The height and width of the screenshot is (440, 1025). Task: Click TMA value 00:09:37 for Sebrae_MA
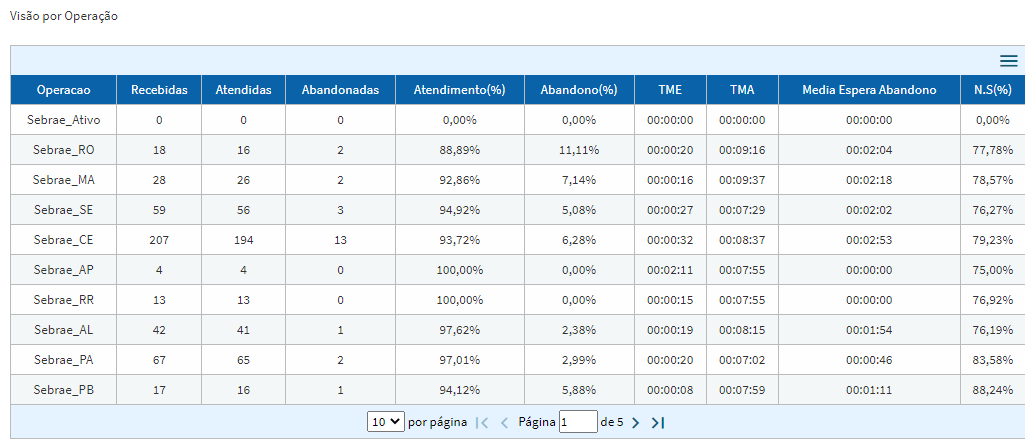coord(742,180)
